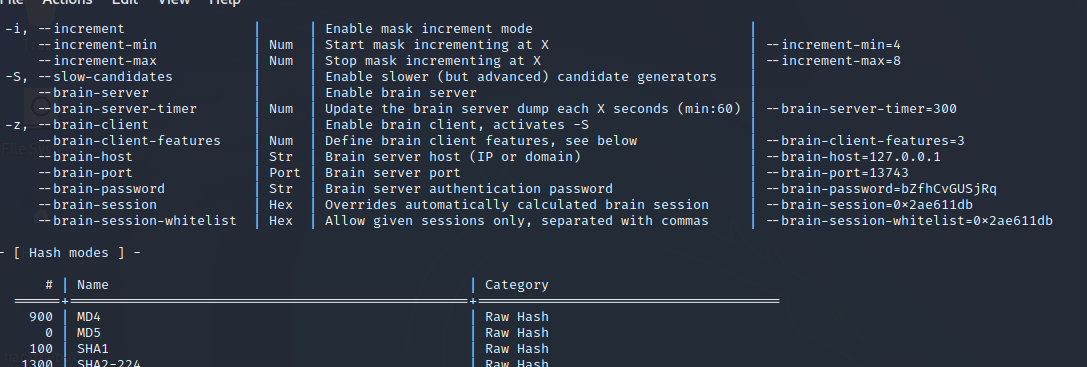Image resolution: width=1087 pixels, height=367 pixels.
Task: Click example "--brain-session-whitelist=0×2ae611db"
Action: click(910, 221)
